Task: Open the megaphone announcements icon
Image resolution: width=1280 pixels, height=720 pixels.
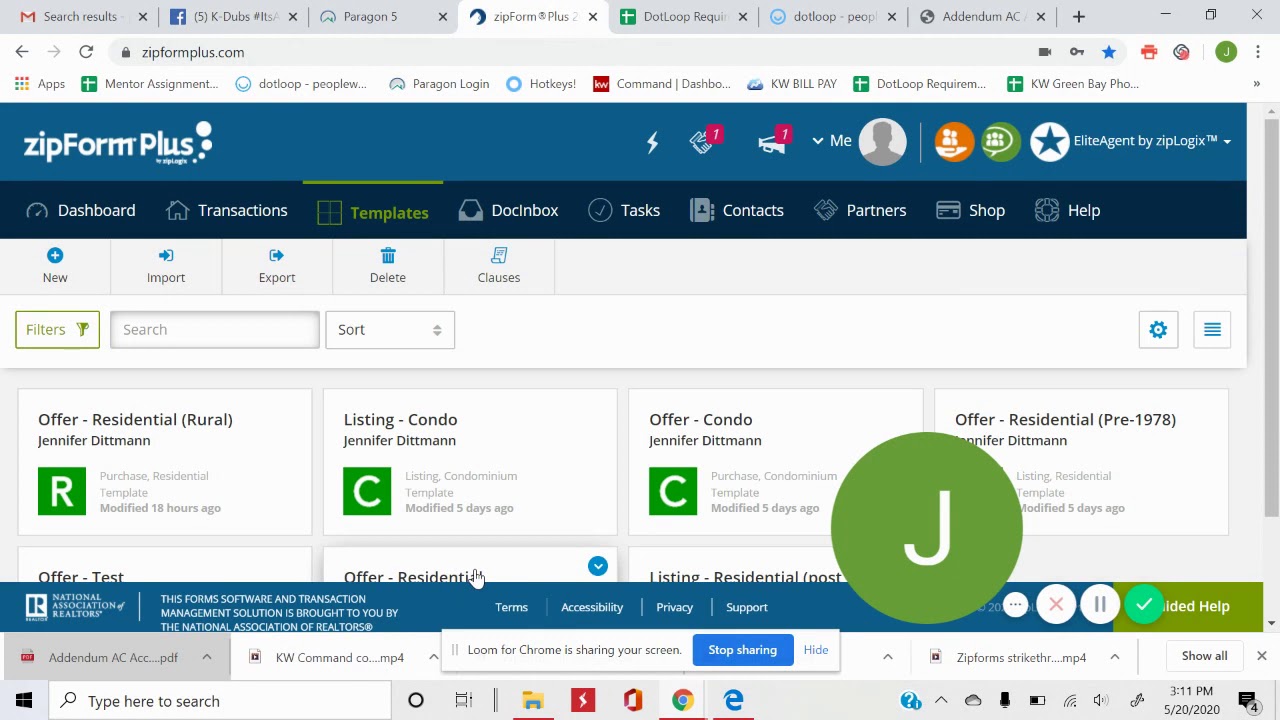Action: (774, 141)
